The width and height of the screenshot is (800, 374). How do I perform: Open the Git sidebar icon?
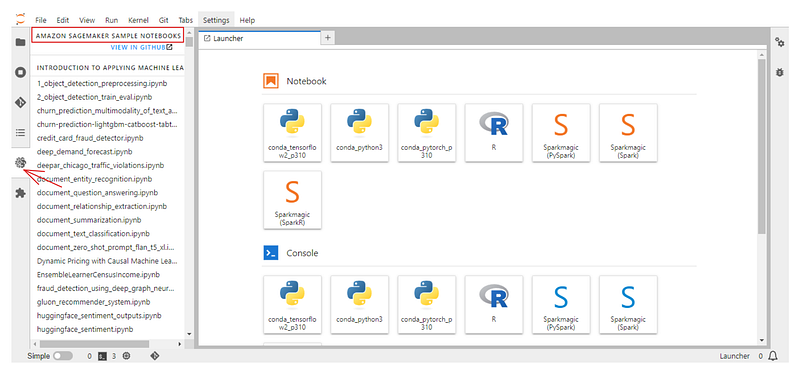point(20,103)
